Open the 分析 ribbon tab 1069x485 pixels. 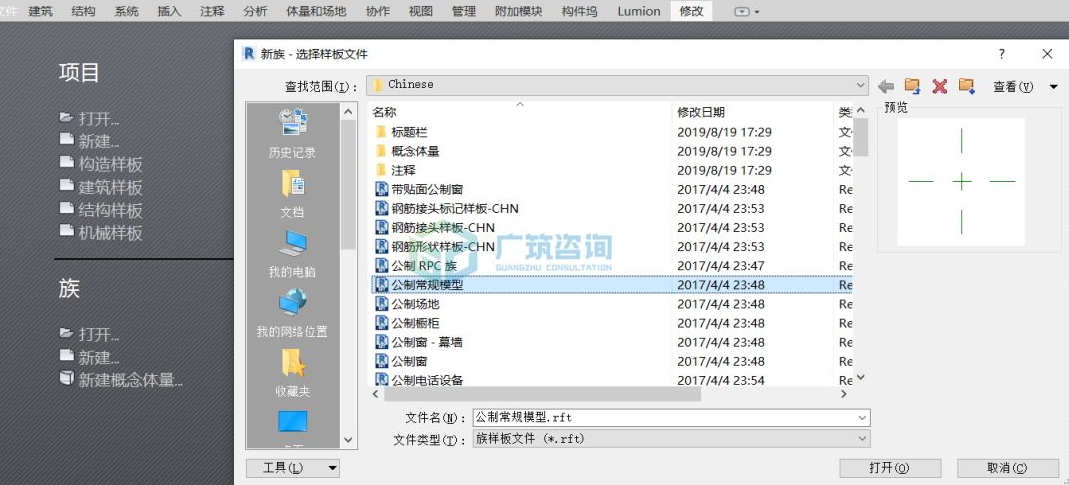255,11
